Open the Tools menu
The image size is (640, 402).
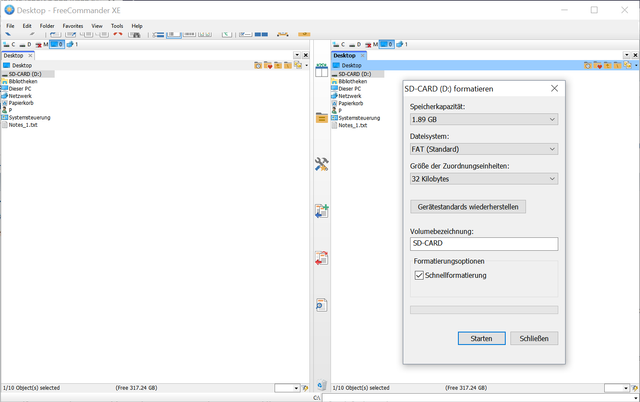pos(117,26)
